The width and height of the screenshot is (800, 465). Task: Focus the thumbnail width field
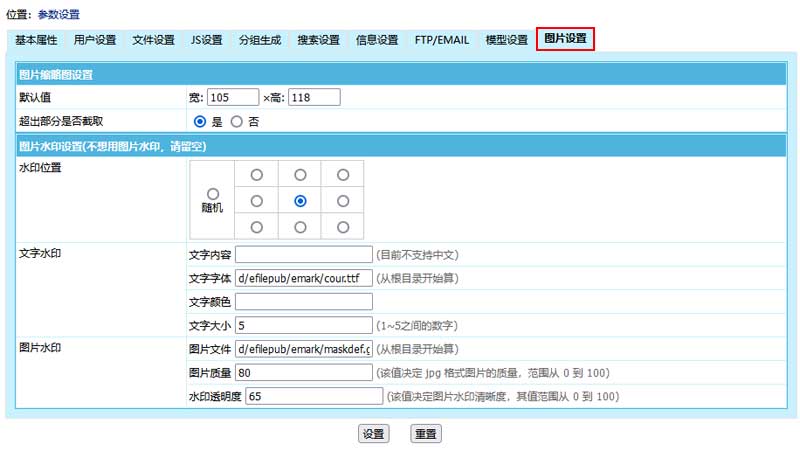pos(231,97)
